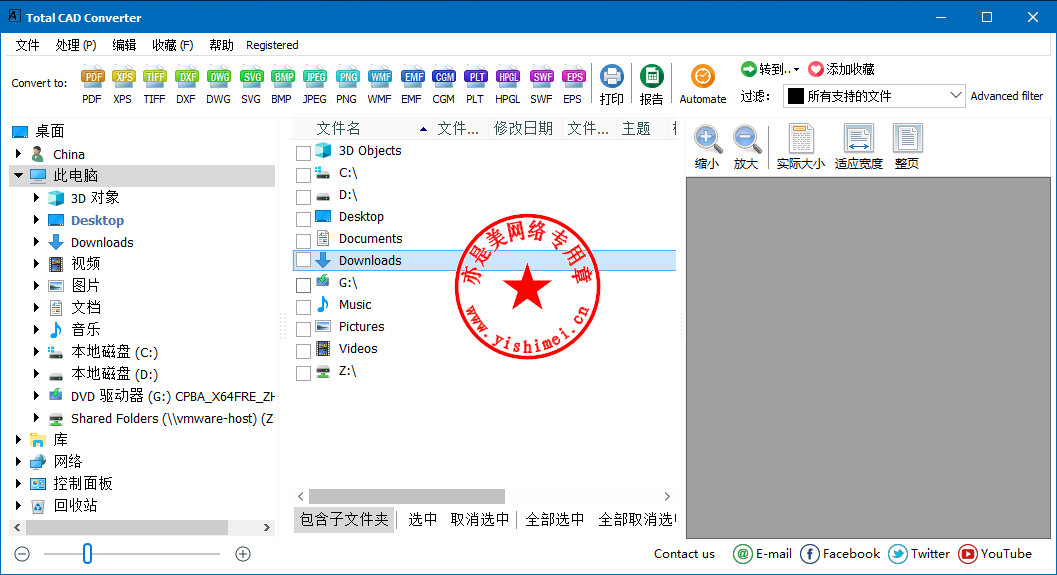Open the 帮助 menu
The width and height of the screenshot is (1057, 575).
click(221, 45)
